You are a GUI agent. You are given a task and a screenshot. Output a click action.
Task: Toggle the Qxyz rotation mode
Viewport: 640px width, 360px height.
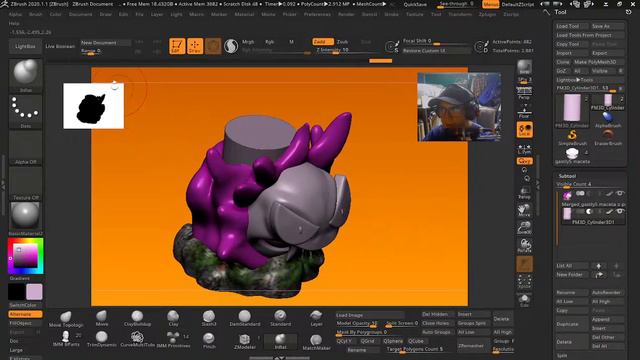pyautogui.click(x=524, y=161)
